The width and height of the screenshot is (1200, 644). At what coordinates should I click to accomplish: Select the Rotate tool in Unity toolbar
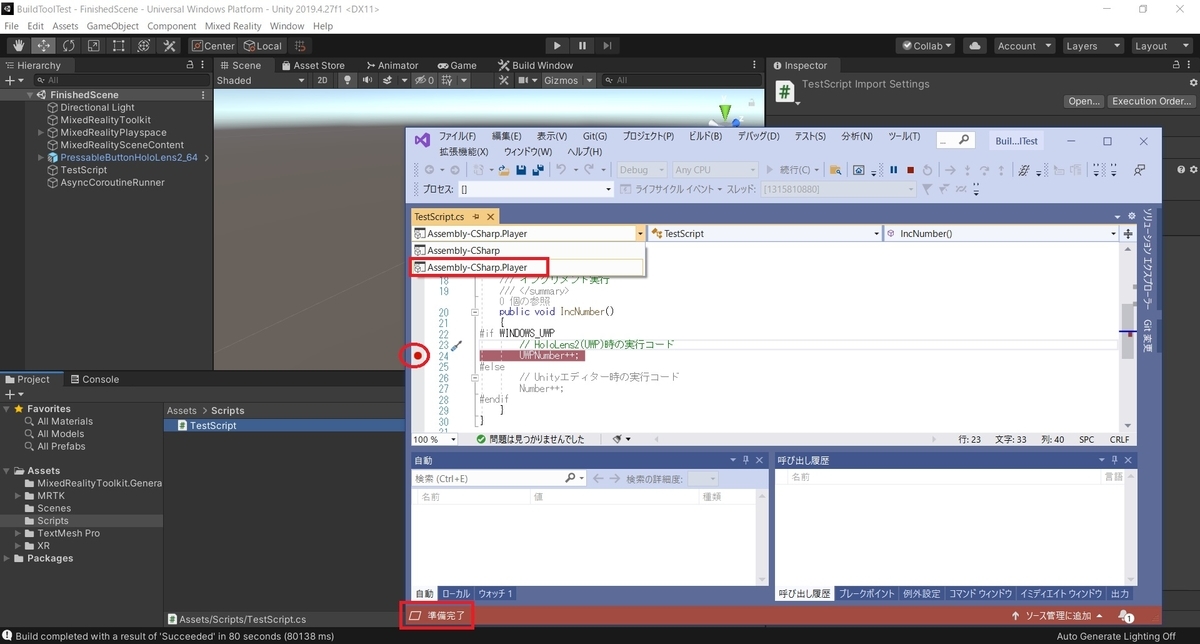tap(69, 46)
